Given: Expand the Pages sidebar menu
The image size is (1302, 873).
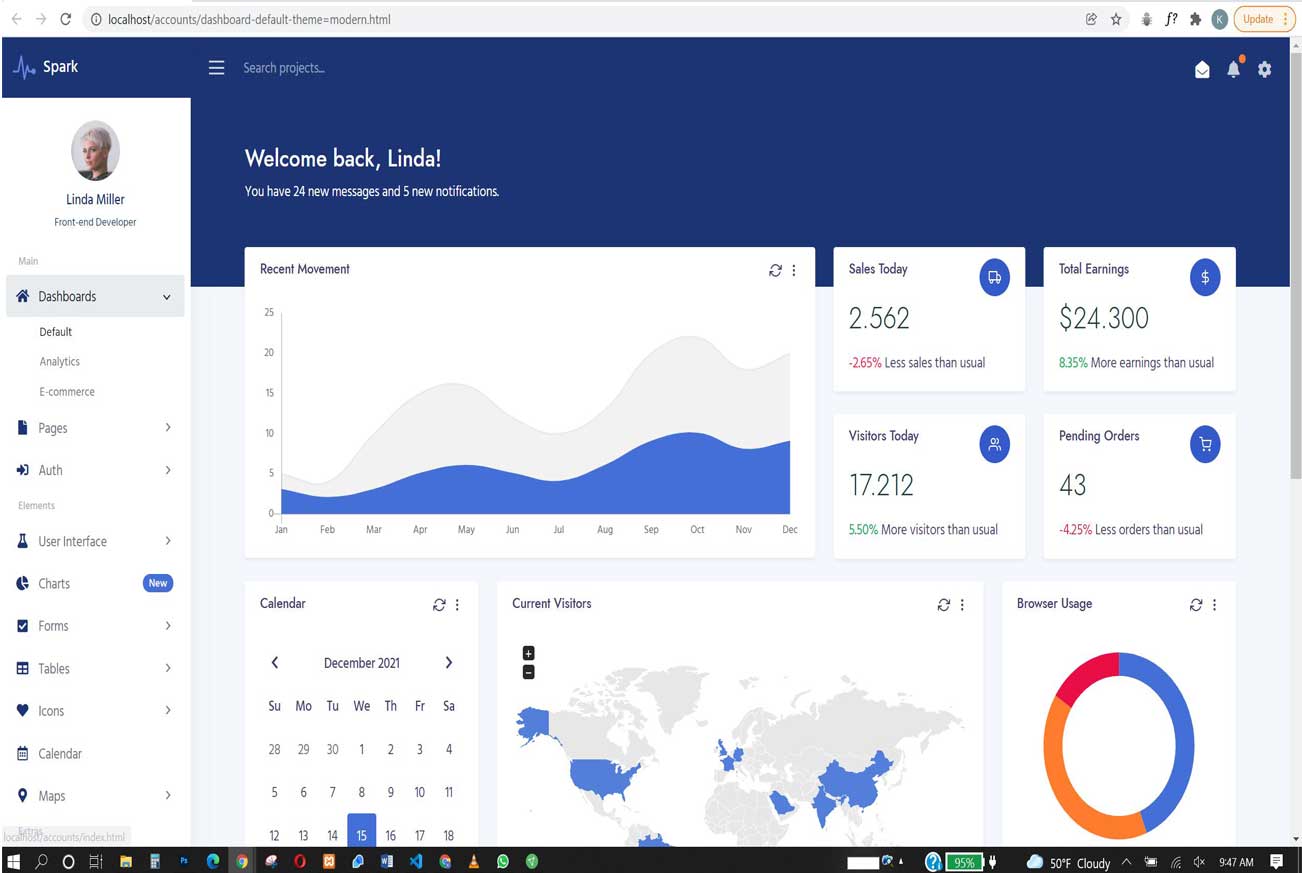Looking at the screenshot, I should click(95, 428).
